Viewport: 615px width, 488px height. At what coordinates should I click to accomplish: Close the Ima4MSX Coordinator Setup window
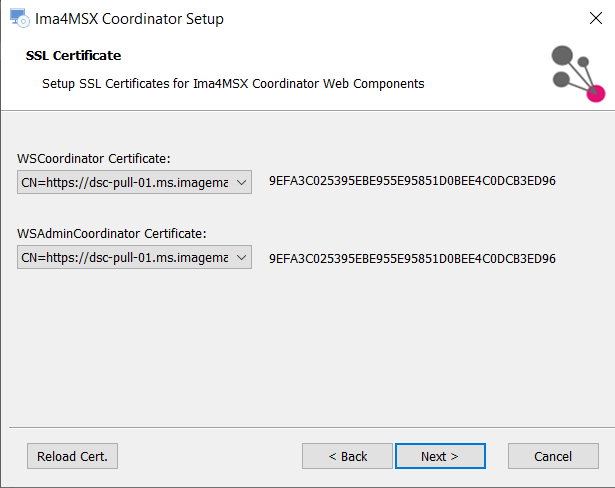(x=595, y=18)
